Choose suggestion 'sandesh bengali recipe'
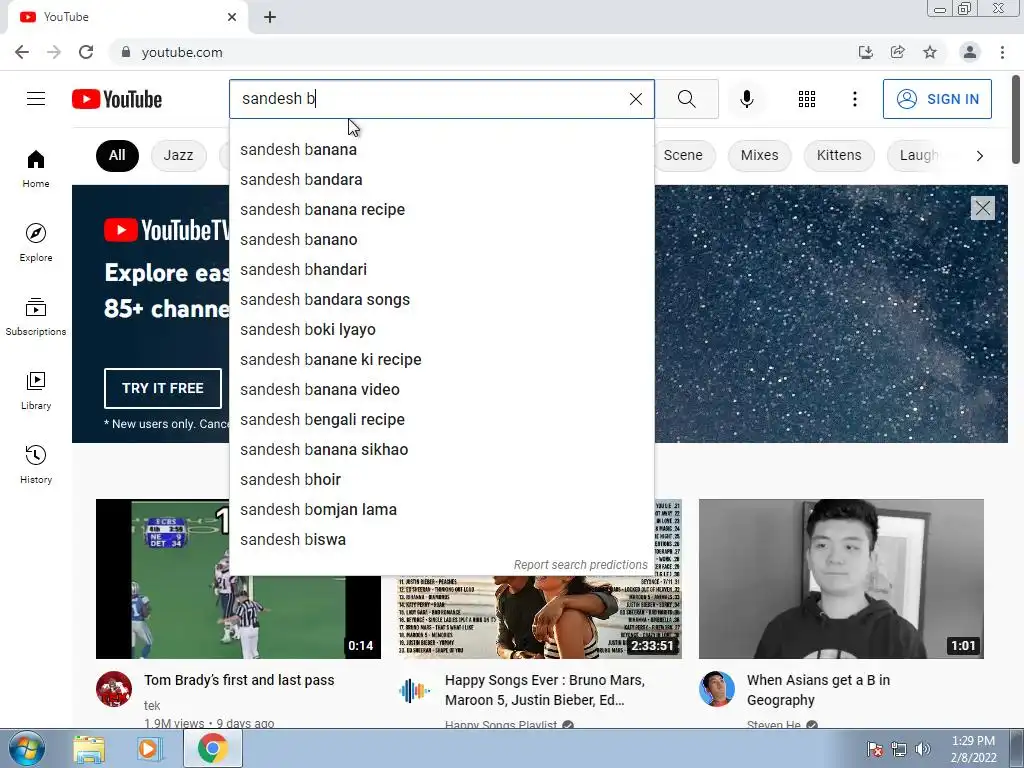Viewport: 1024px width, 768px height. (441, 420)
